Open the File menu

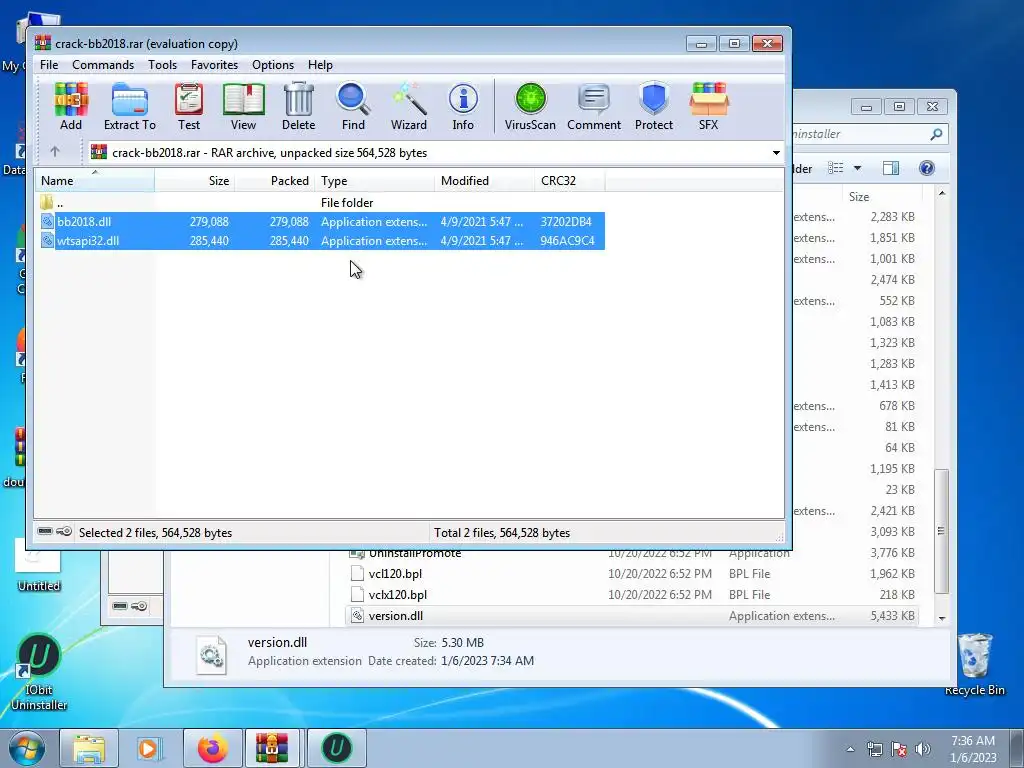[49, 65]
